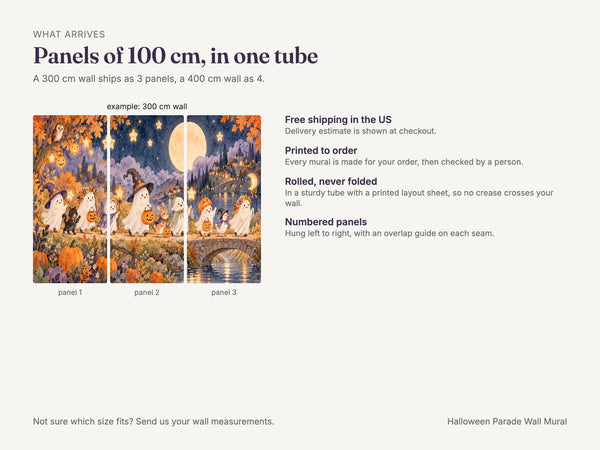Click the 'Delivery estimate is shown at checkout' text
The image size is (600, 450).
[360, 131]
